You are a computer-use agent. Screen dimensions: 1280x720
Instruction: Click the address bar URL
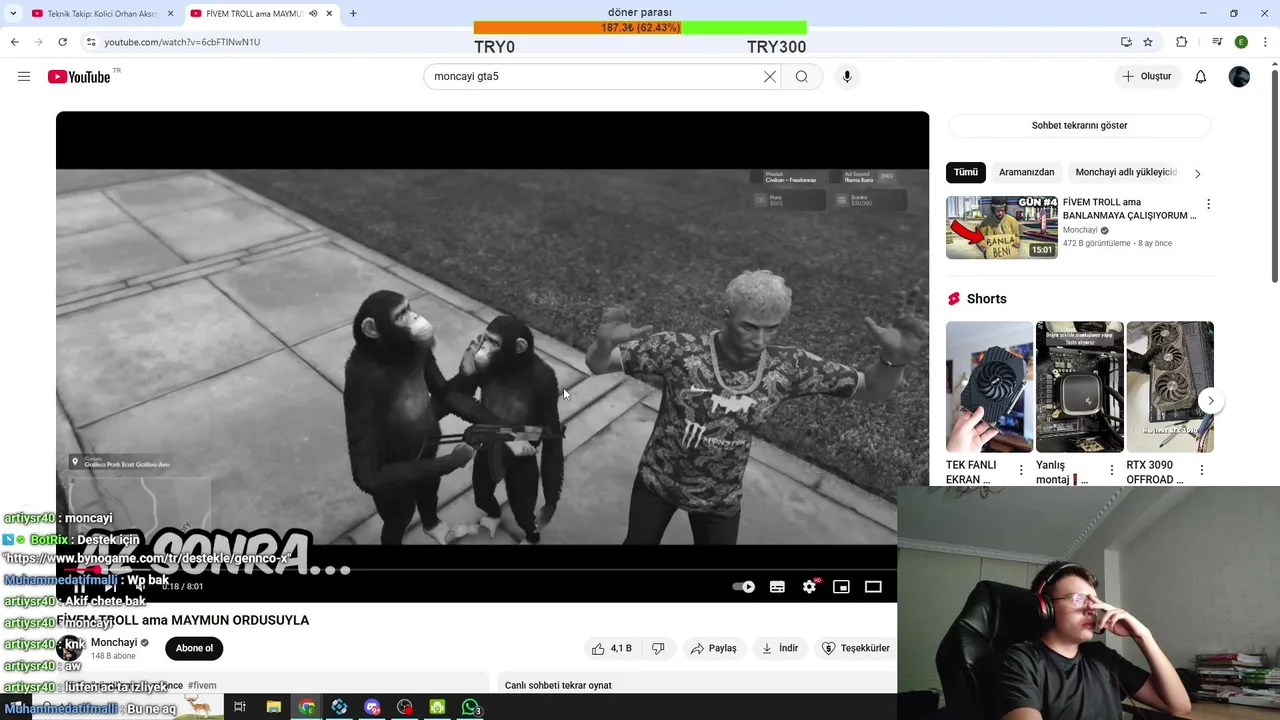pyautogui.click(x=182, y=42)
